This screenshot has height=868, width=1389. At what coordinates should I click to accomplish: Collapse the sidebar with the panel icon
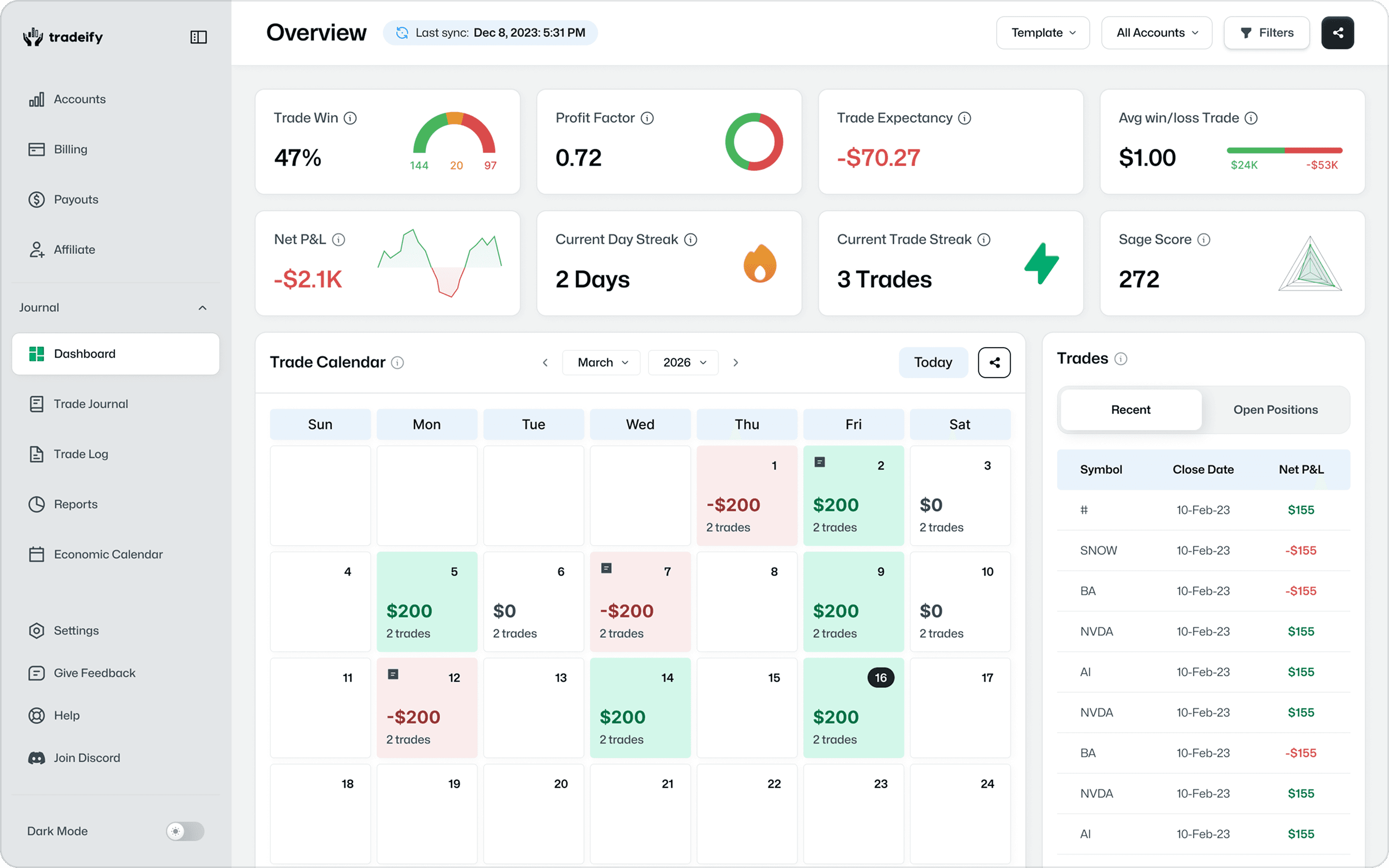pyautogui.click(x=198, y=37)
